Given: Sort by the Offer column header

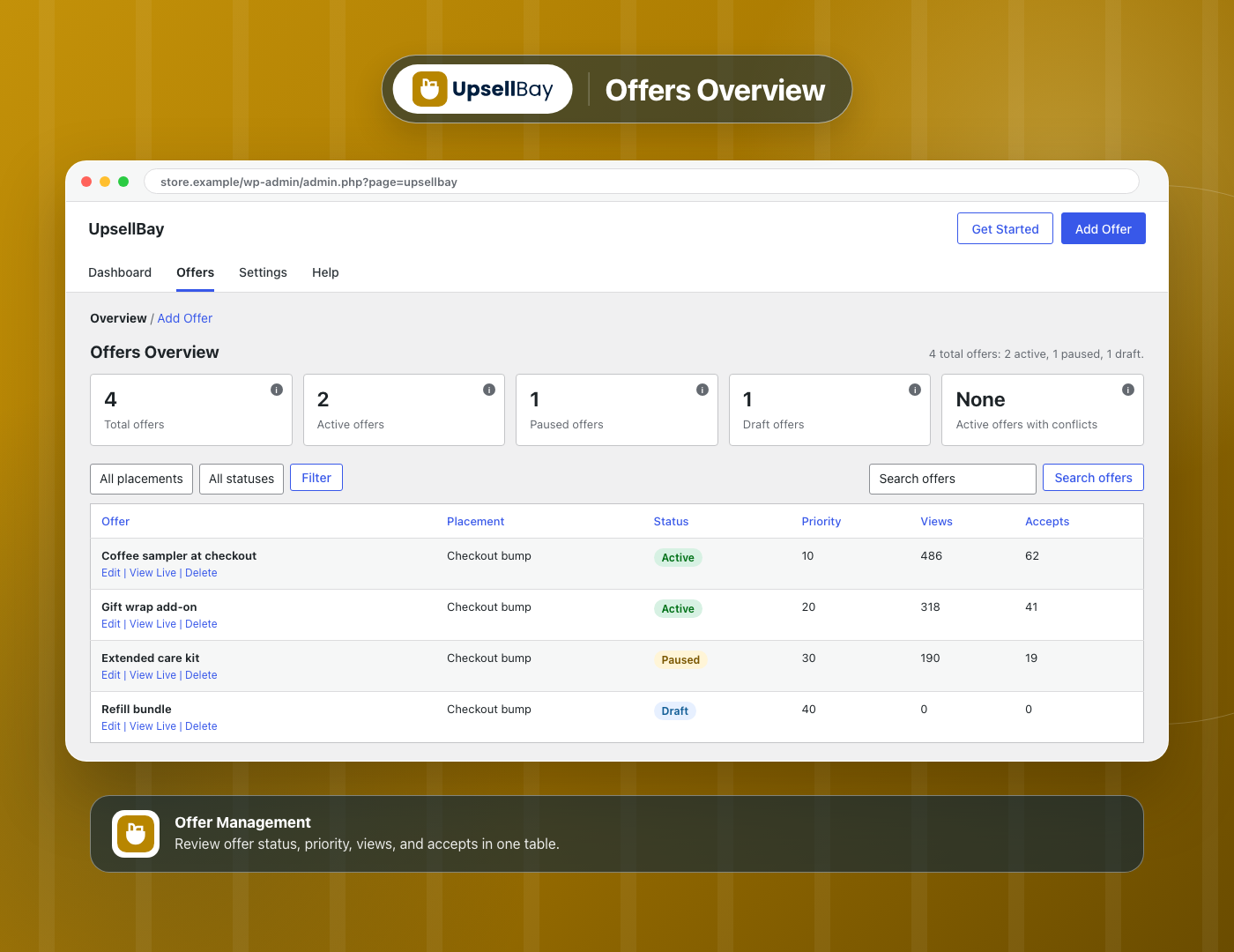Looking at the screenshot, I should [x=115, y=521].
